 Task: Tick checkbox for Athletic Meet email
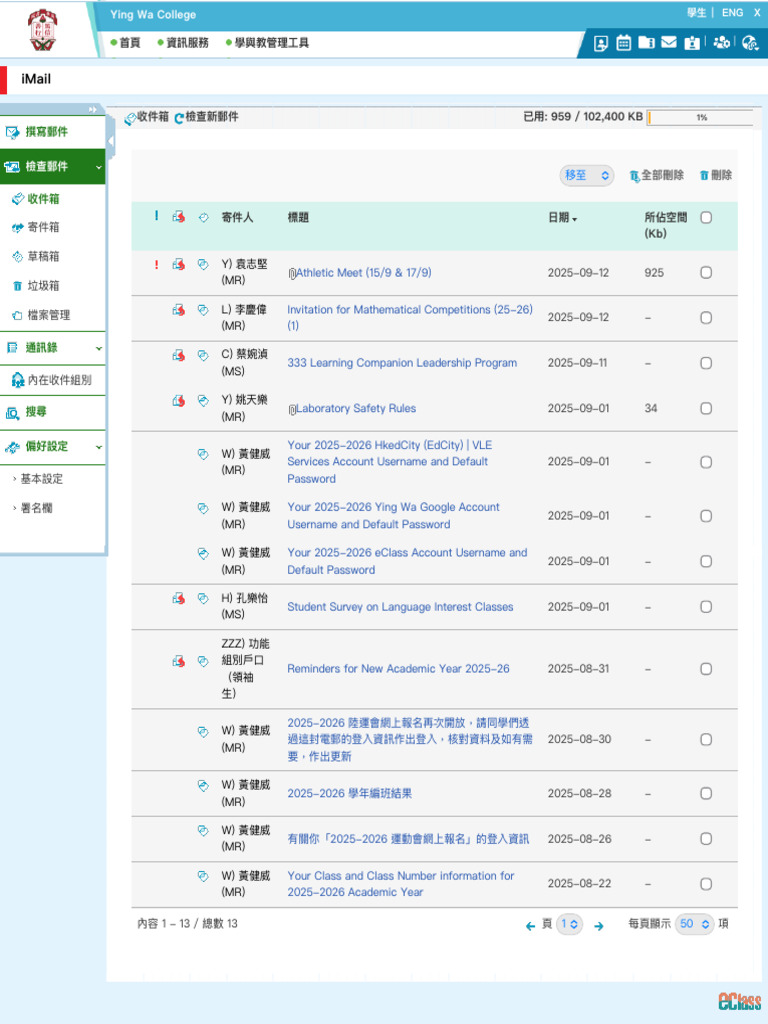click(706, 272)
